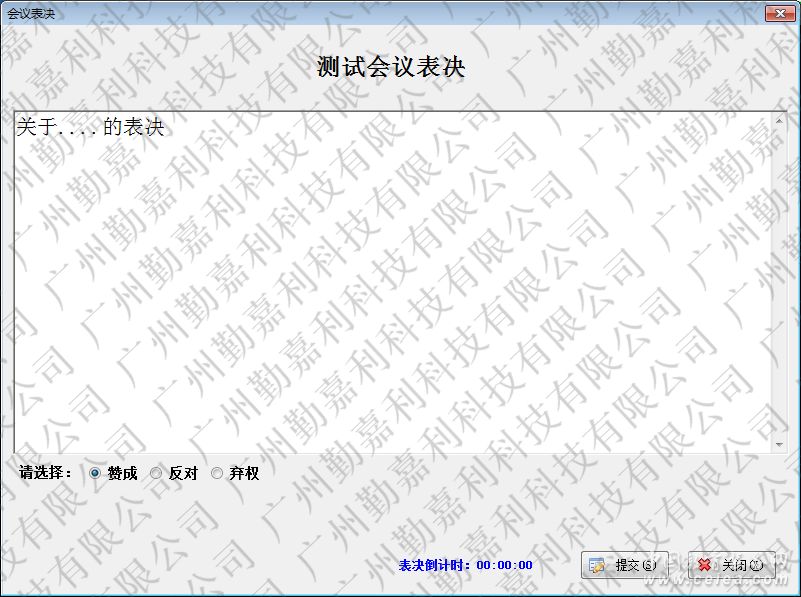Click the vertical scrollbar track of the text area
This screenshot has height=597, width=801.
[779, 280]
